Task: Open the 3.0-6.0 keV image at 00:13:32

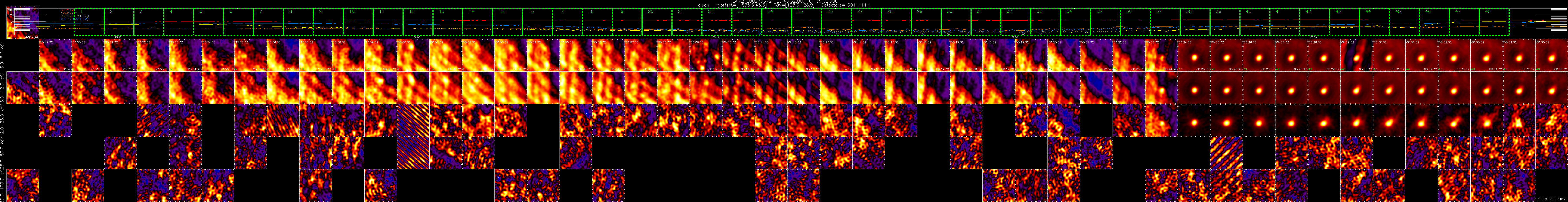Action: pyautogui.click(x=836, y=56)
